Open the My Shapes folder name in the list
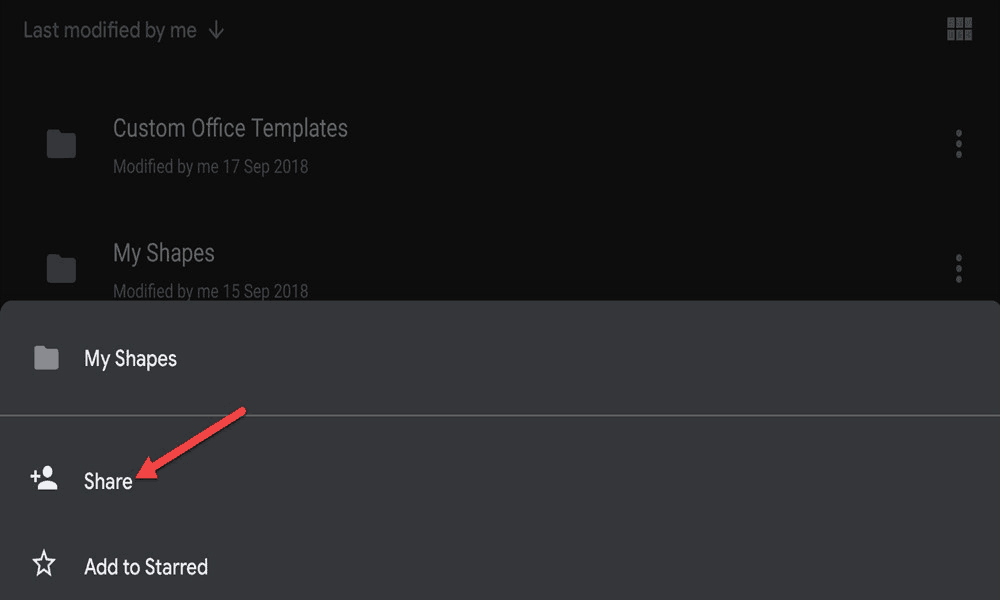Screen dimensions: 1000x600 [x=164, y=253]
